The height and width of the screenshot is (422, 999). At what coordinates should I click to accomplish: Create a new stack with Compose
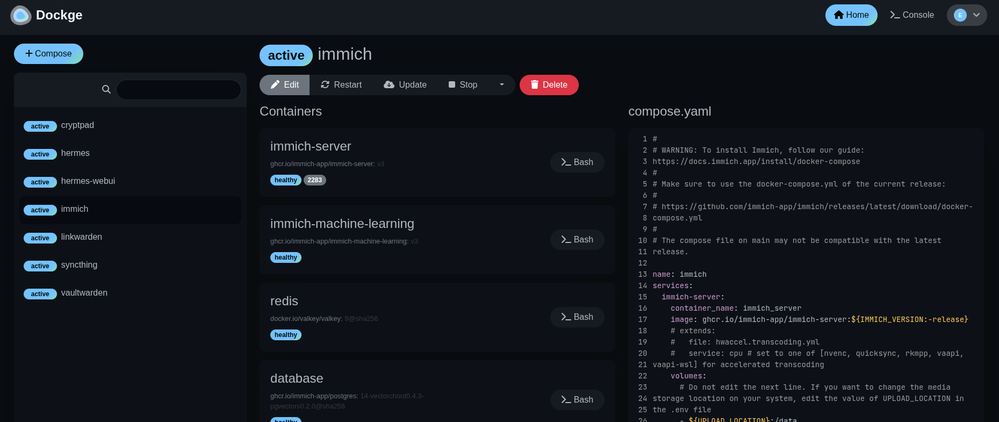point(48,54)
